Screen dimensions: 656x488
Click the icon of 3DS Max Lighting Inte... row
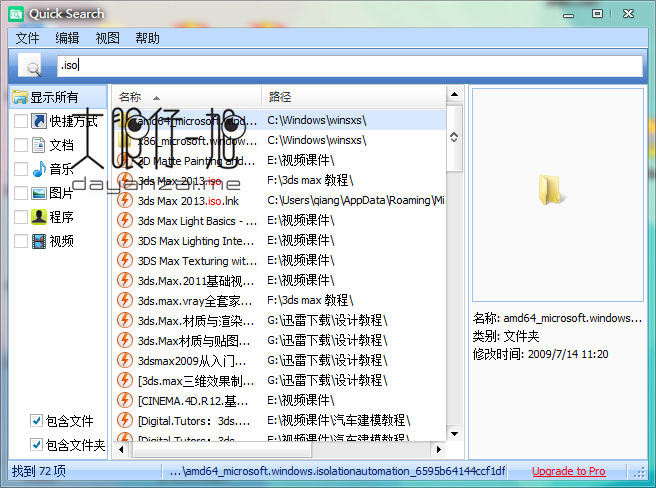[125, 241]
